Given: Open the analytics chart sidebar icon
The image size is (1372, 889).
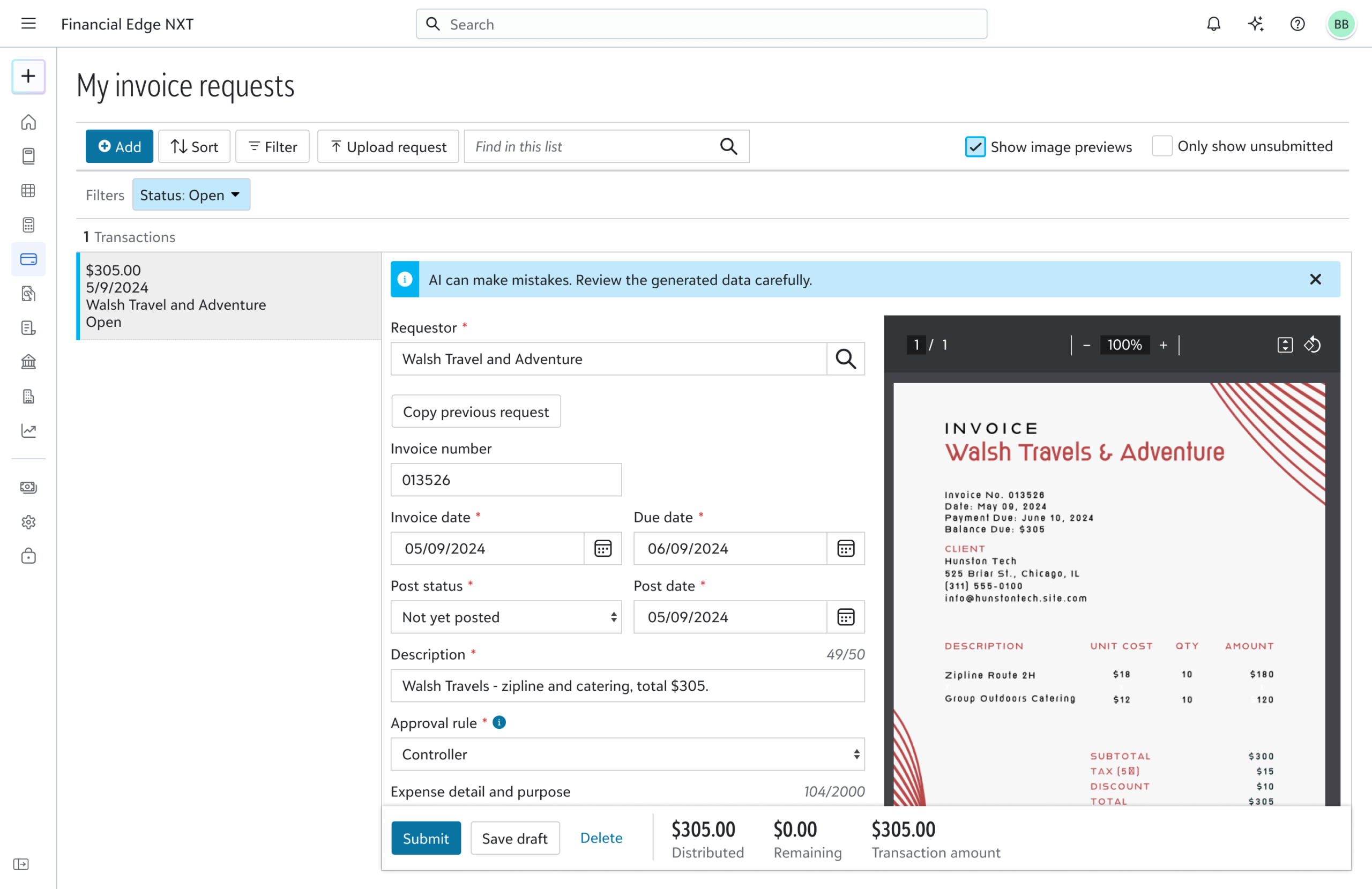Looking at the screenshot, I should click(28, 431).
